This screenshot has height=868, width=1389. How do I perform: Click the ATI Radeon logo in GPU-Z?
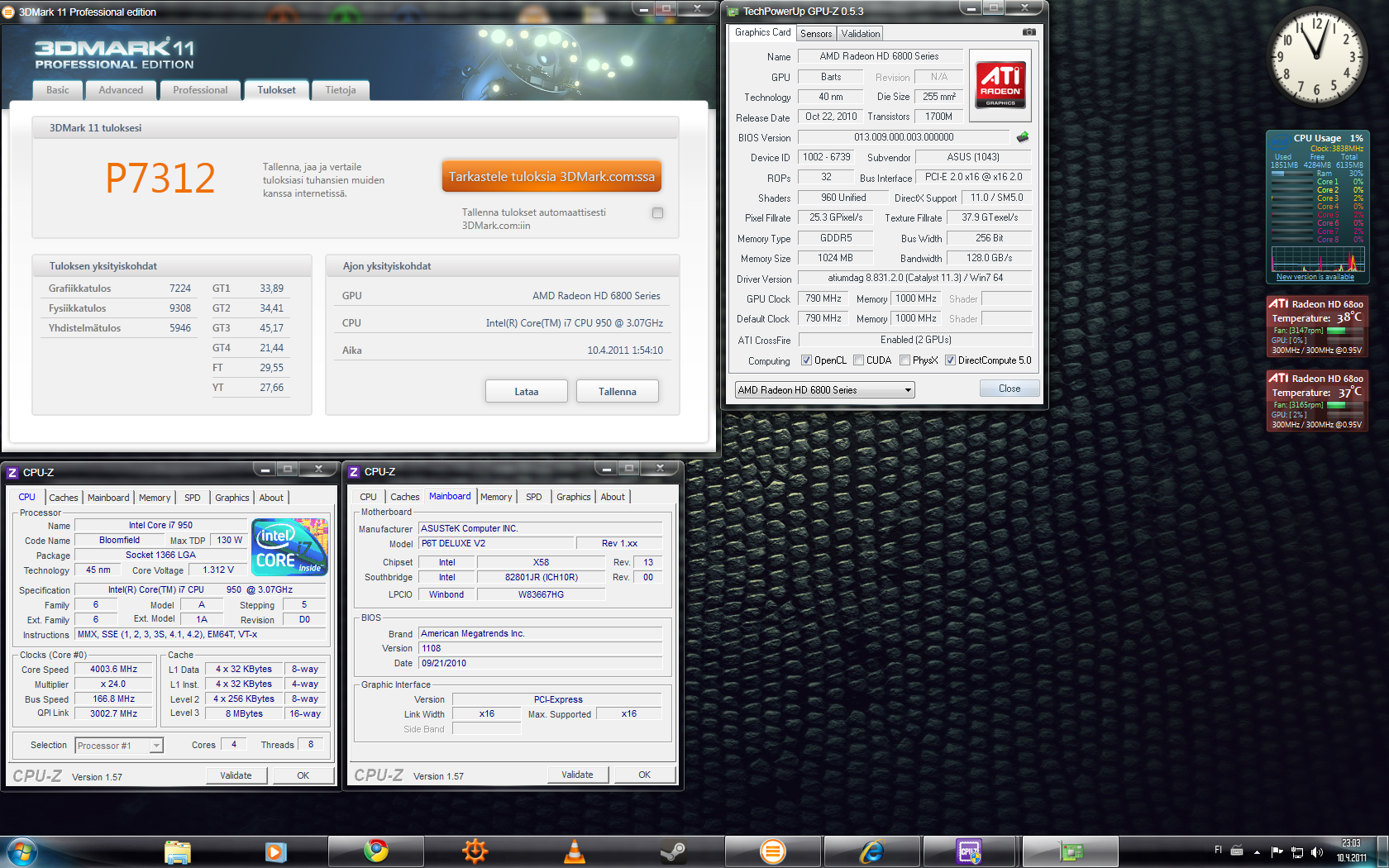1000,84
